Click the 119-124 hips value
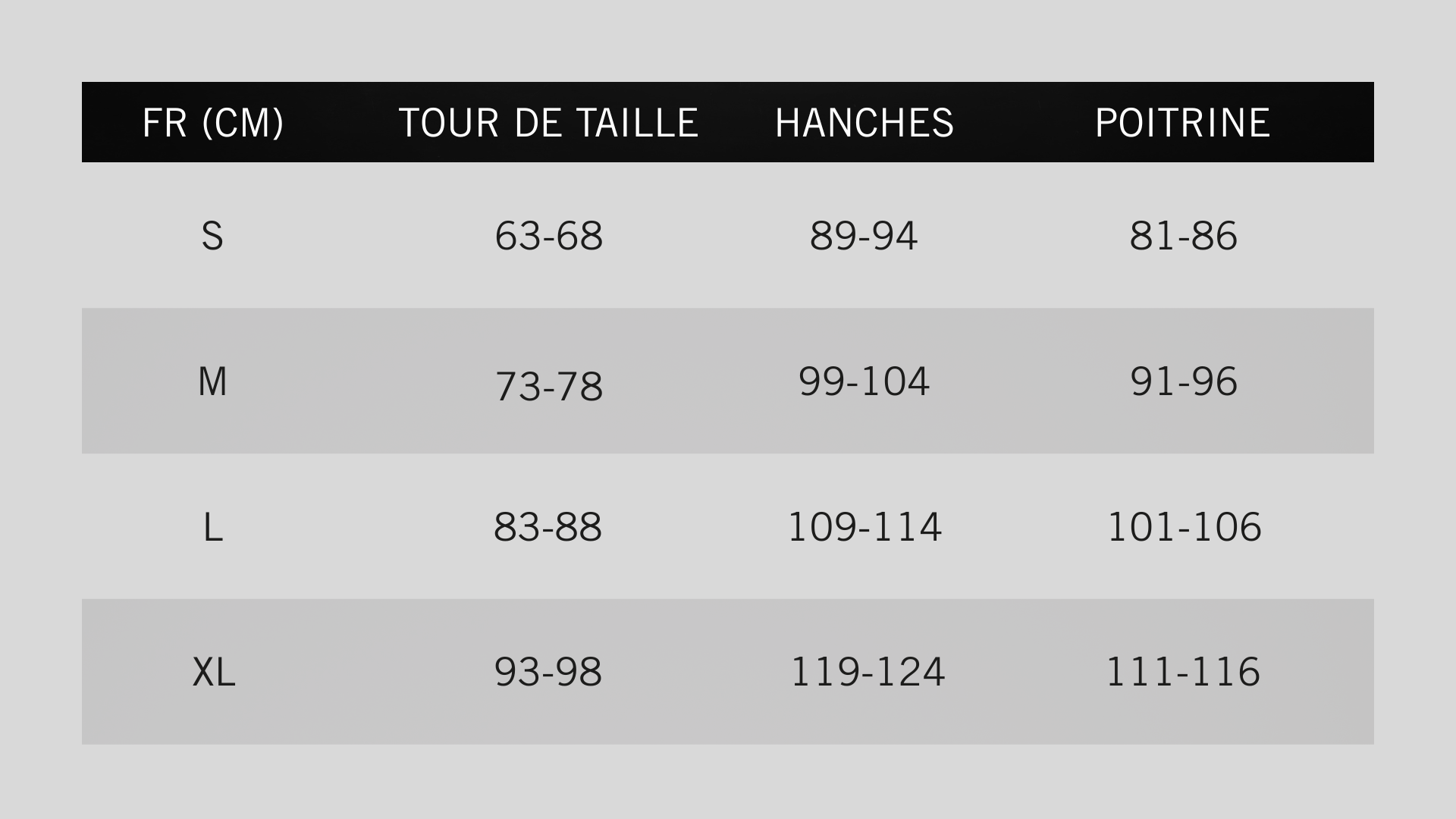Screen dimensions: 1456x819 click(868, 672)
